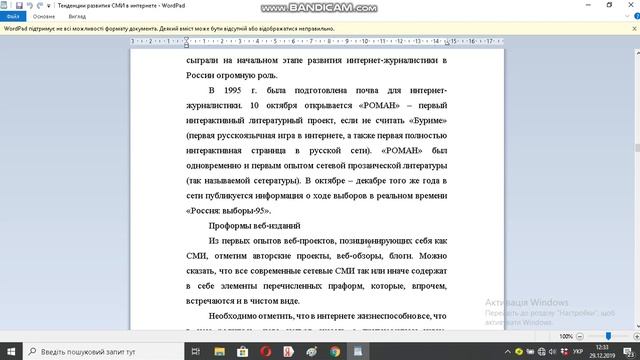Click the active WordPad taskbar button
The height and width of the screenshot is (360, 640).
pyautogui.click(x=358, y=351)
